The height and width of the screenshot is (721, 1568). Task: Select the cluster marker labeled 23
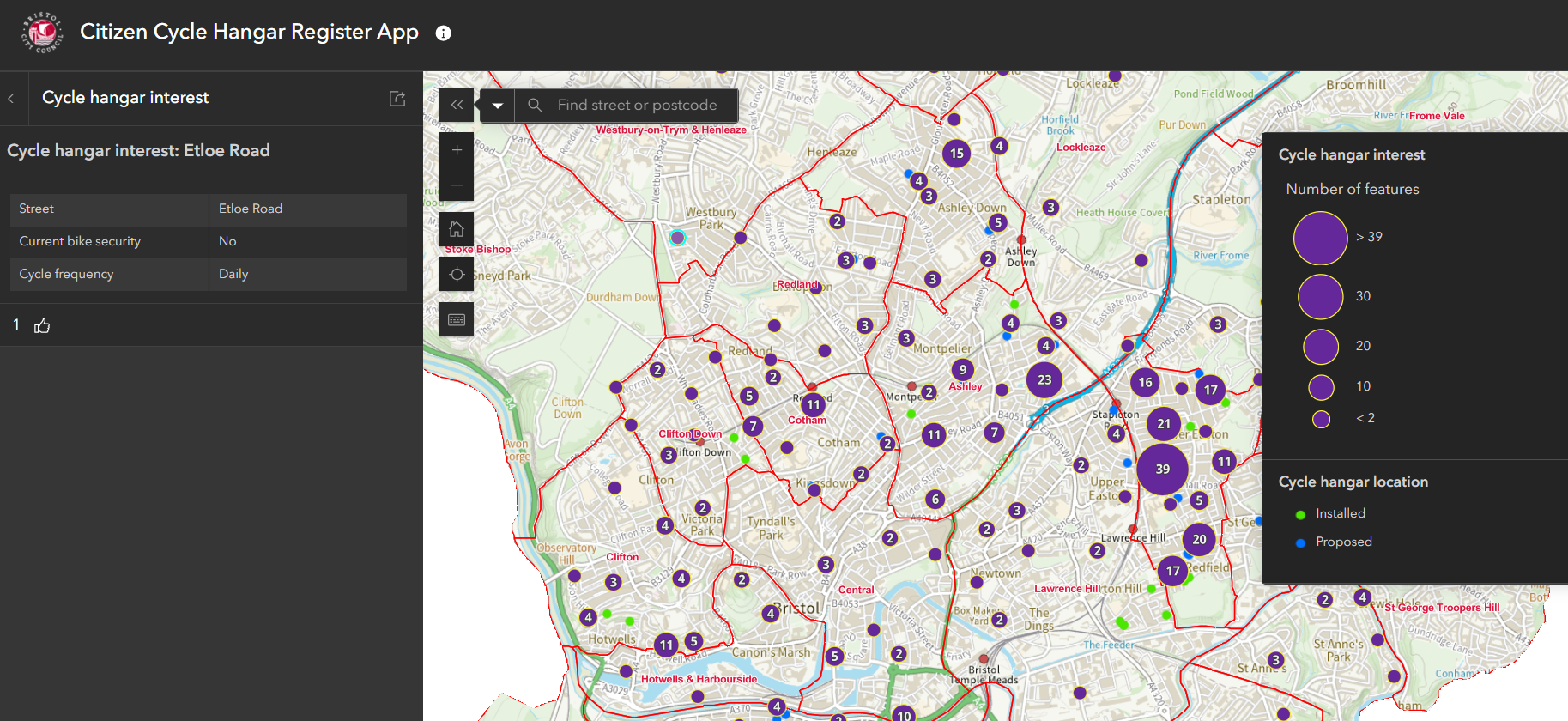tap(1044, 379)
